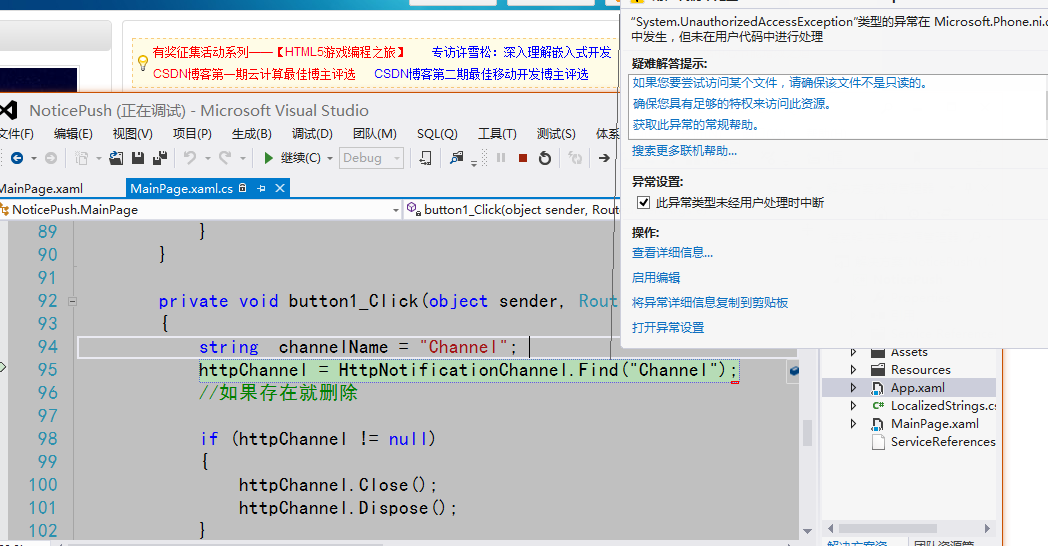The height and width of the screenshot is (546, 1048).
Task: Expand the Resources folder node
Action: click(854, 370)
